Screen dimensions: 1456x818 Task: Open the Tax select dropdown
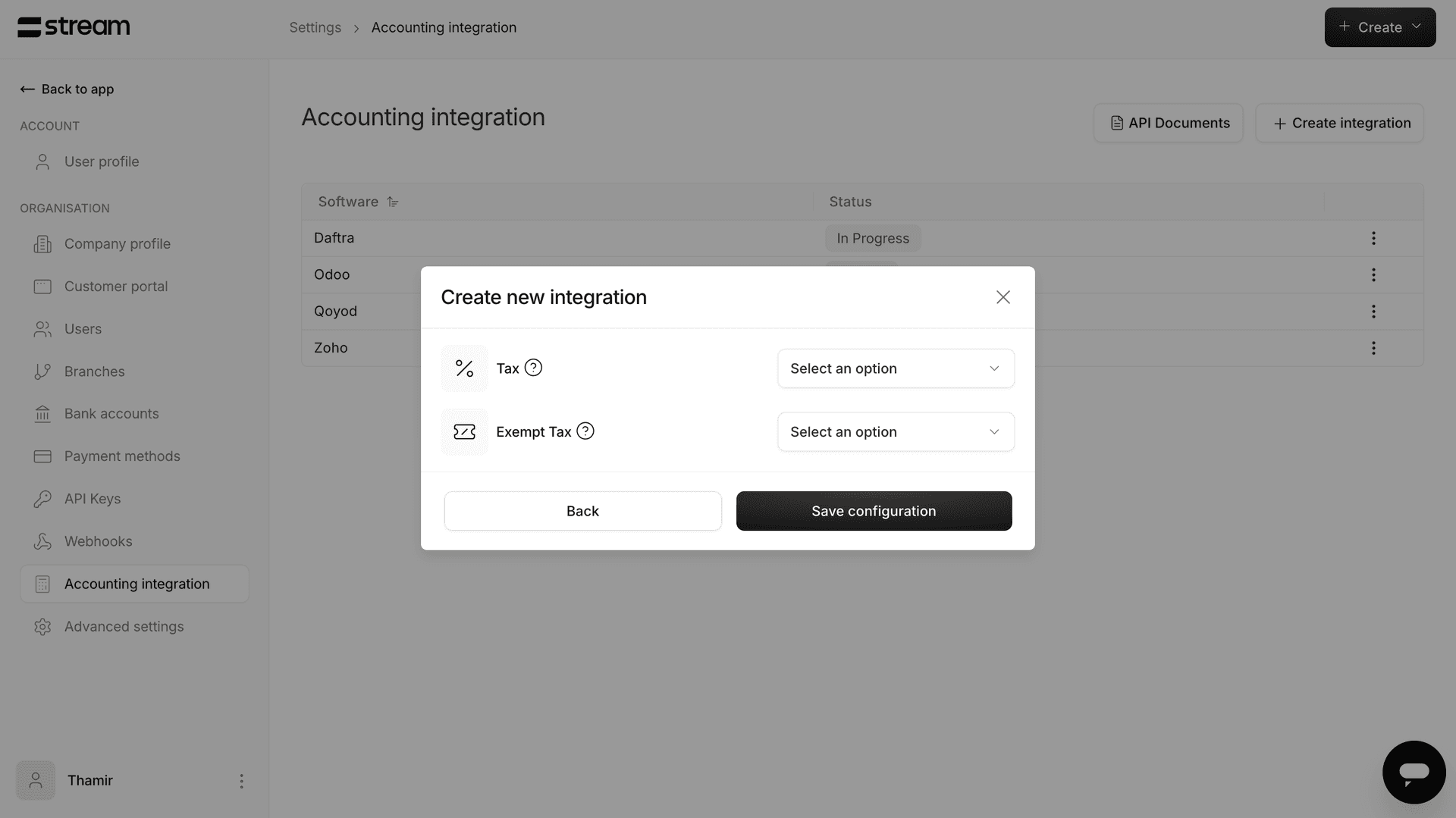(896, 368)
